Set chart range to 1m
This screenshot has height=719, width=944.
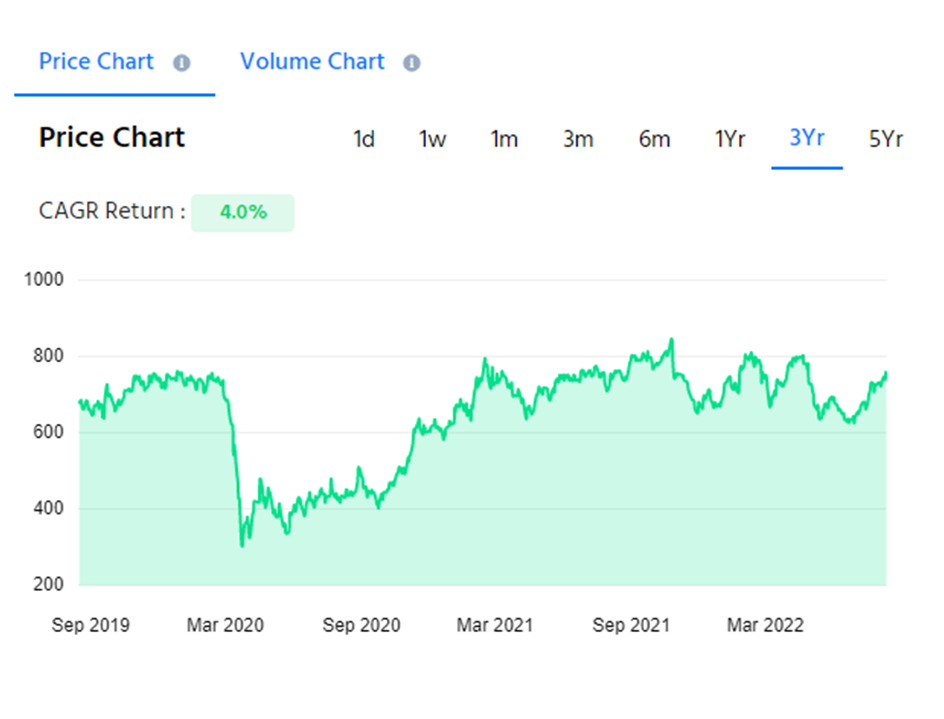pos(504,139)
